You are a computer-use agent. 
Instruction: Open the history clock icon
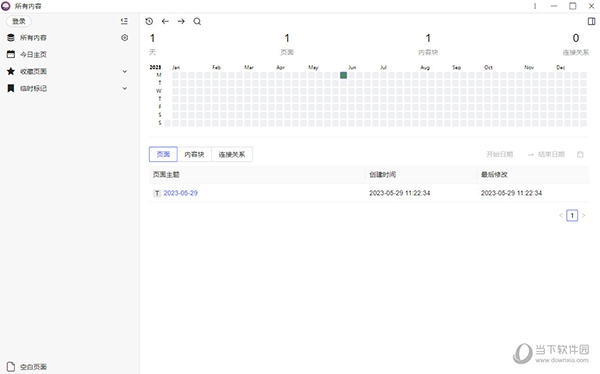click(149, 21)
